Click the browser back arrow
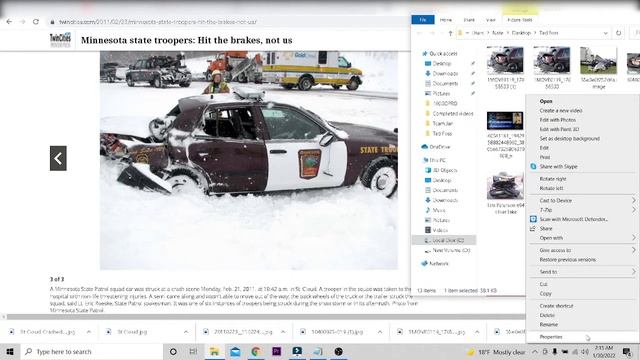Screen dimensions: 640x360 point(9,22)
